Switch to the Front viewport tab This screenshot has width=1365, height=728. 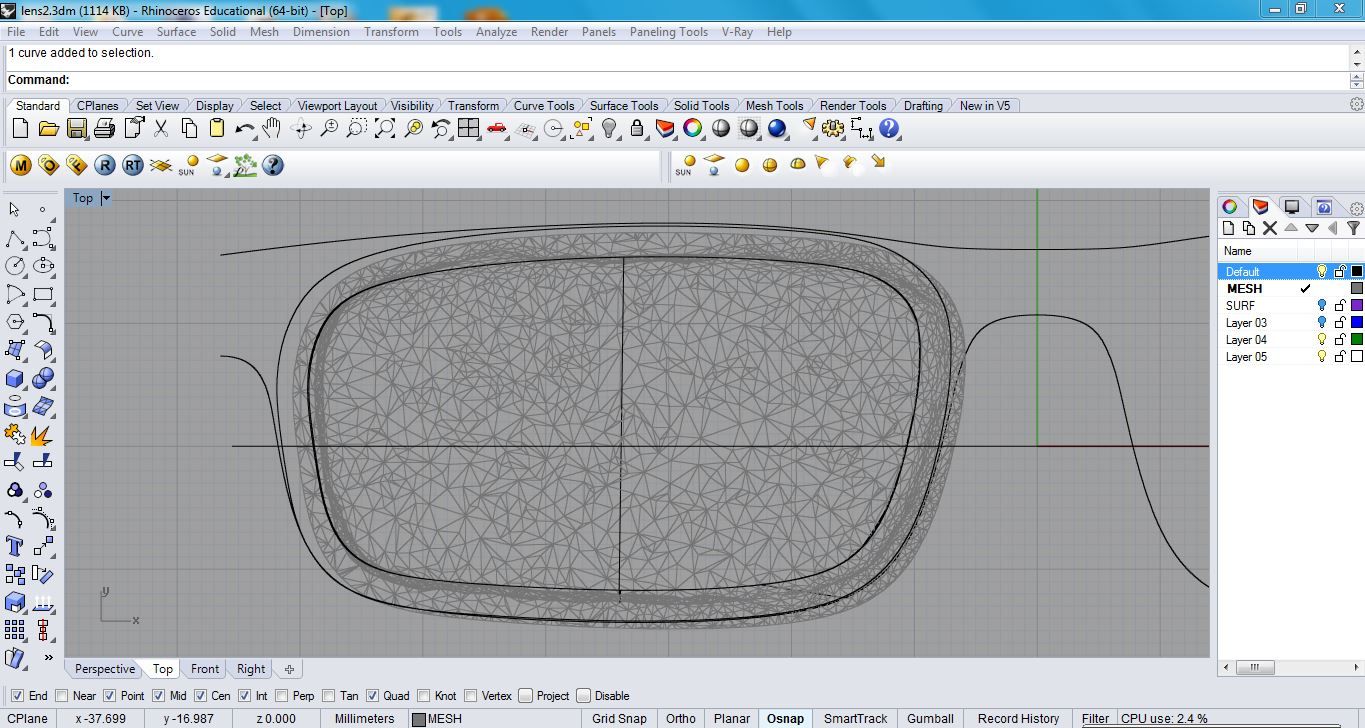click(204, 668)
